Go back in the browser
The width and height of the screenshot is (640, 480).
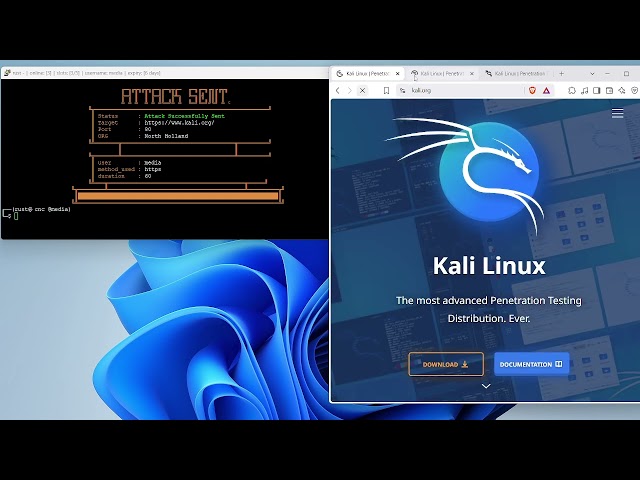(338, 91)
